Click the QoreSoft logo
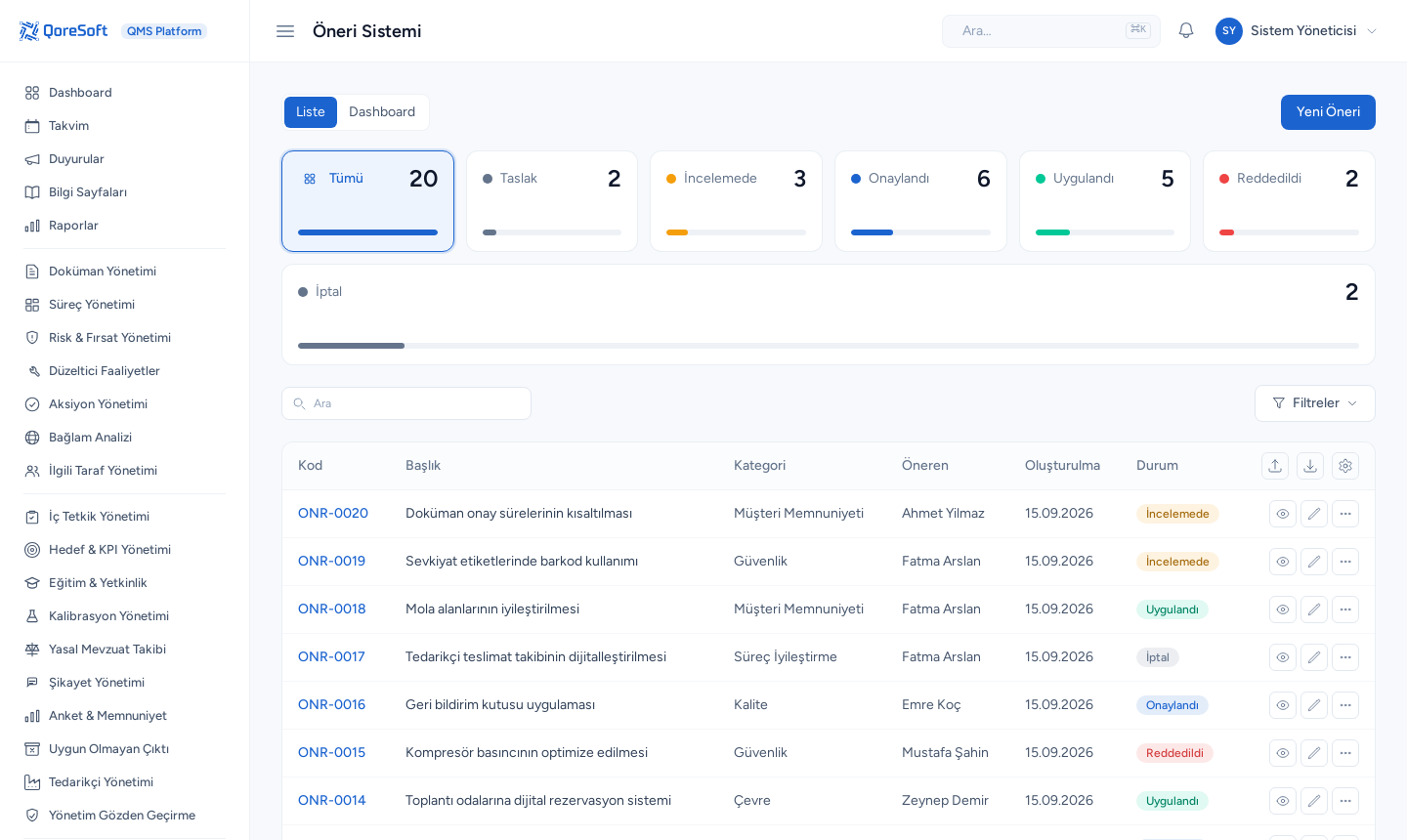 (64, 31)
